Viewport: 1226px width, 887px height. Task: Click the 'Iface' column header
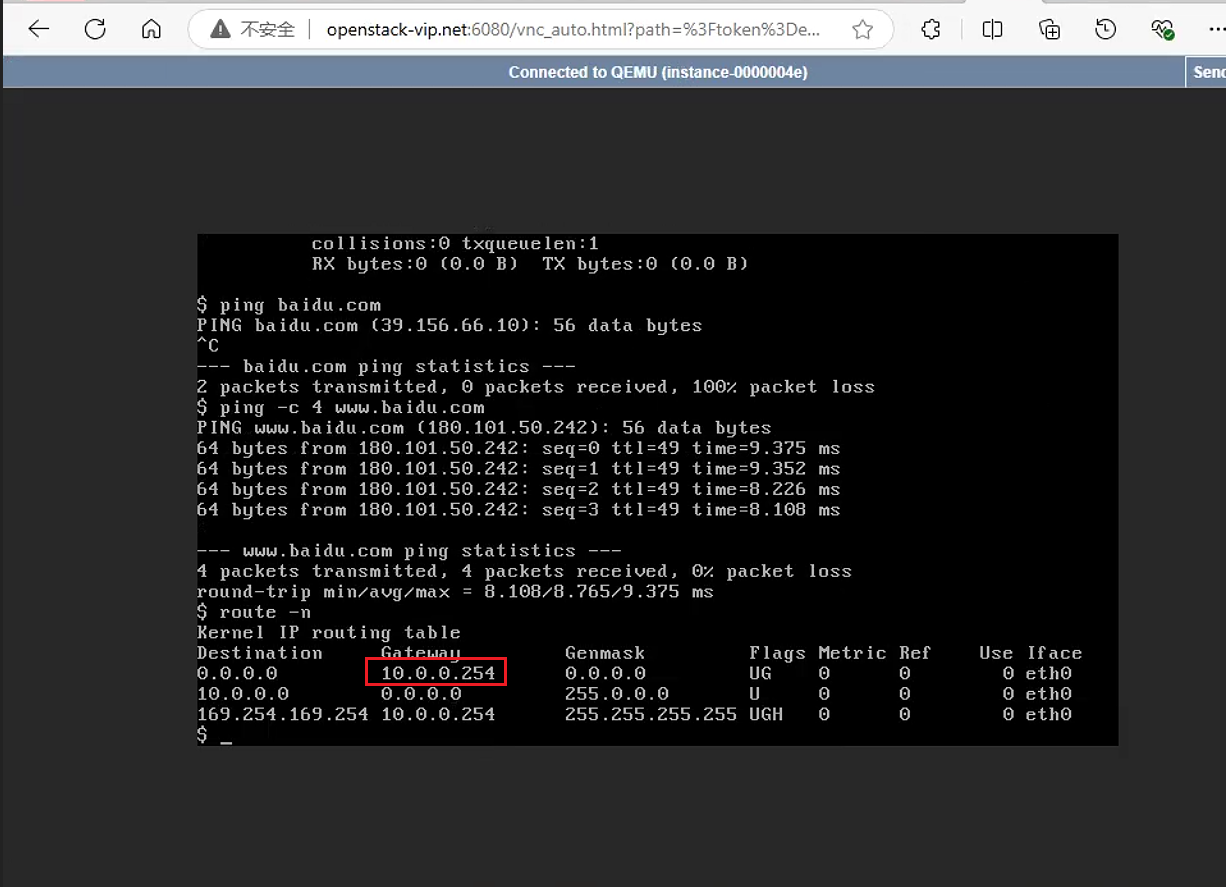[1054, 653]
